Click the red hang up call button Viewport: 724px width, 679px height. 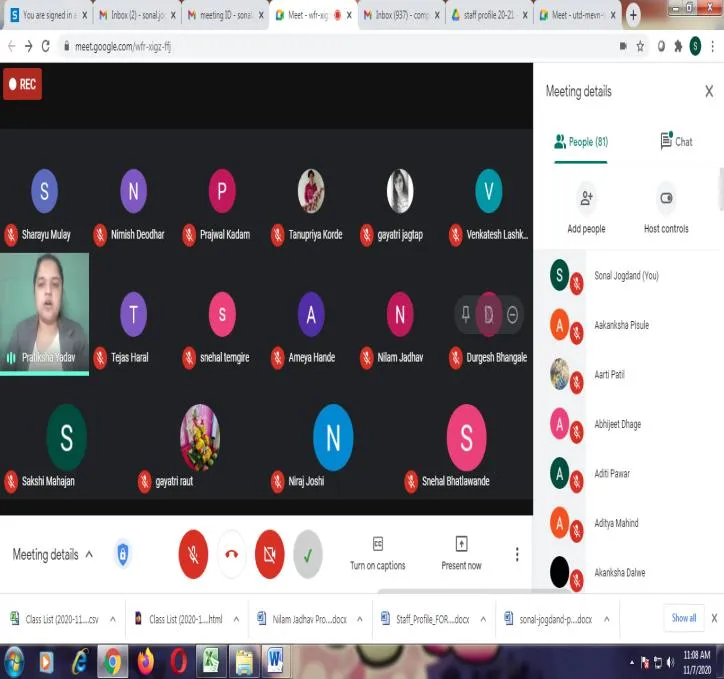(231, 554)
